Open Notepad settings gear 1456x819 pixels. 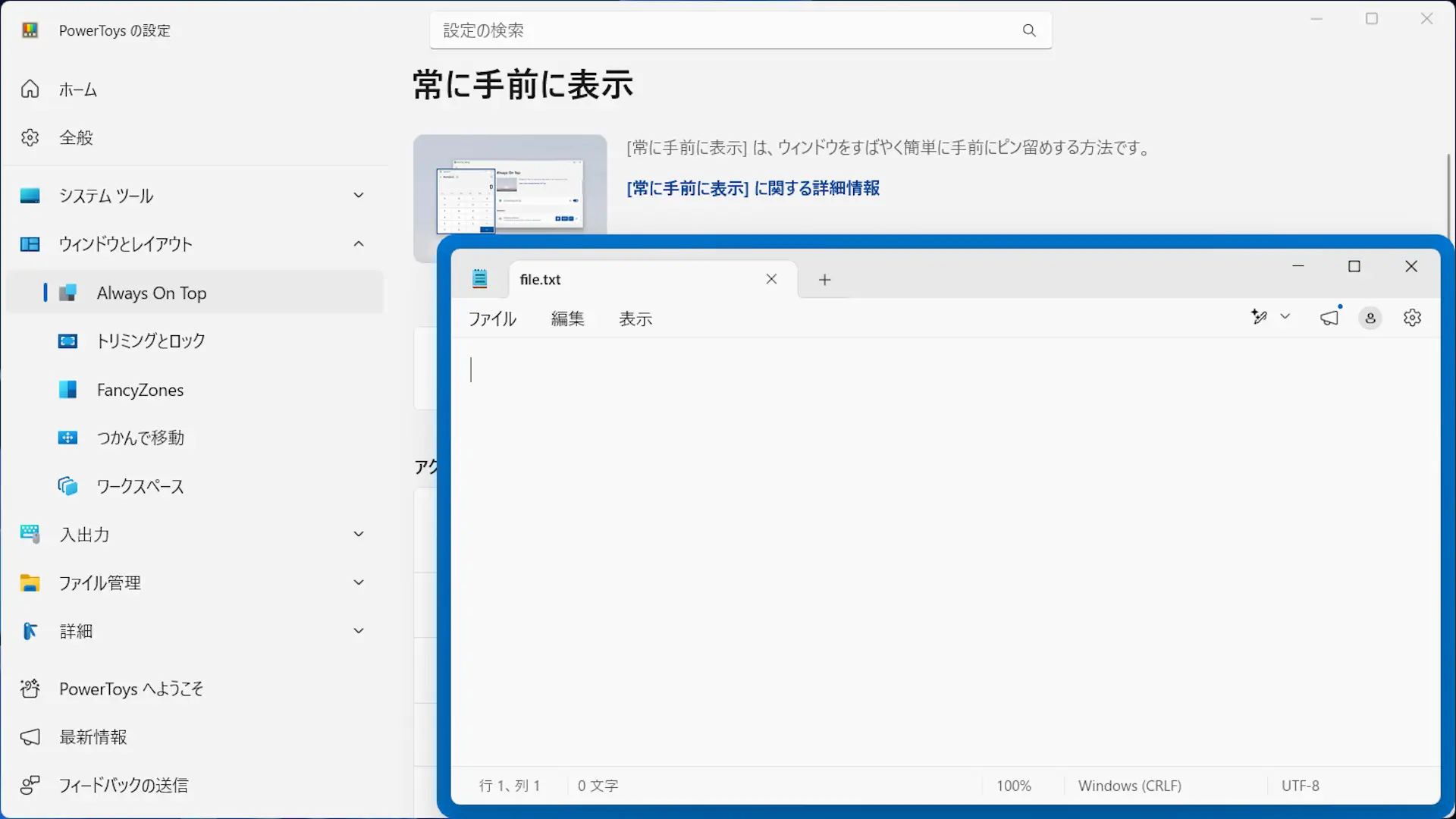[x=1412, y=318]
